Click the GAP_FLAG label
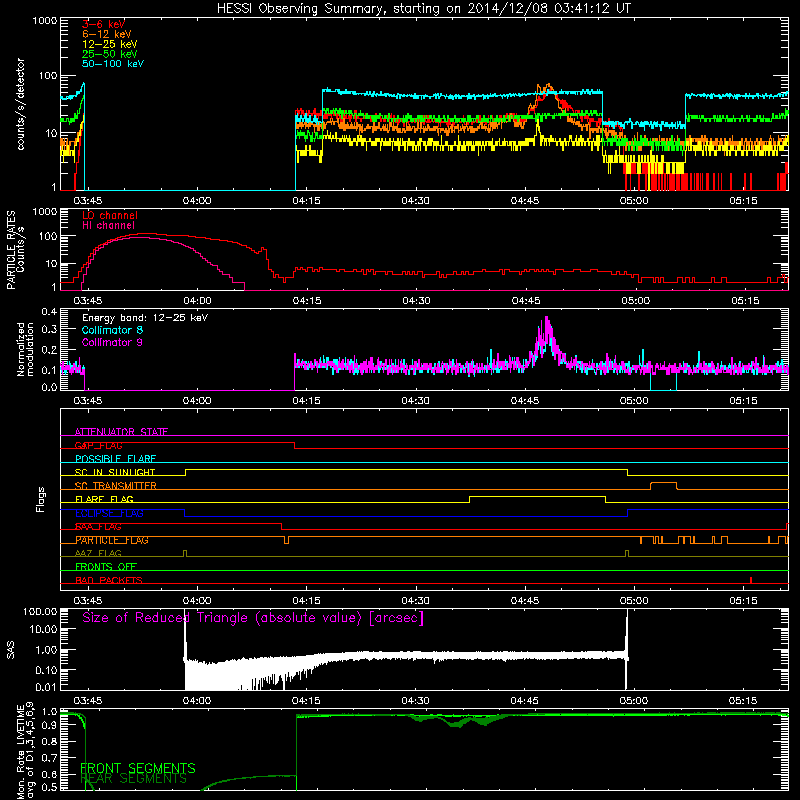 (x=98, y=445)
